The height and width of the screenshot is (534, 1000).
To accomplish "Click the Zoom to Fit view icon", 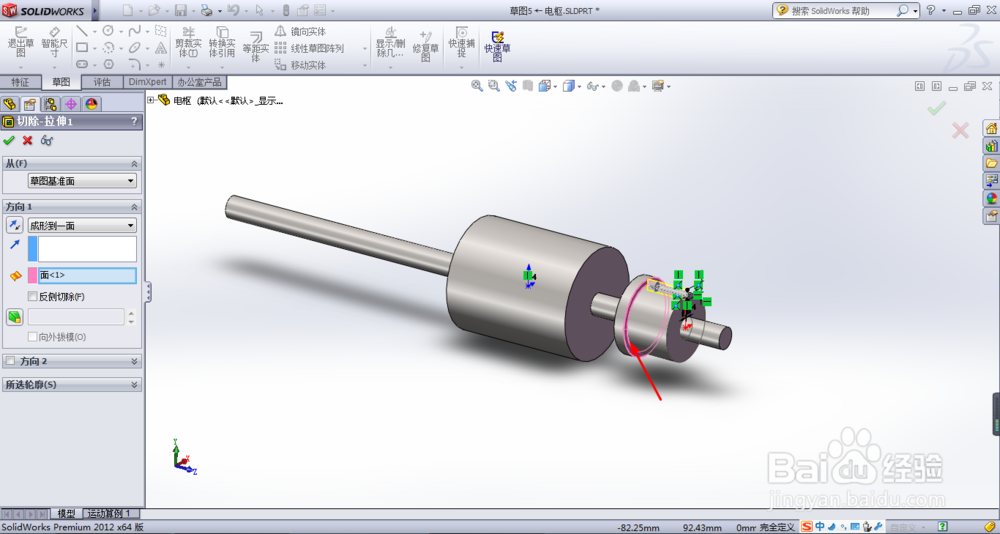I will (x=477, y=85).
